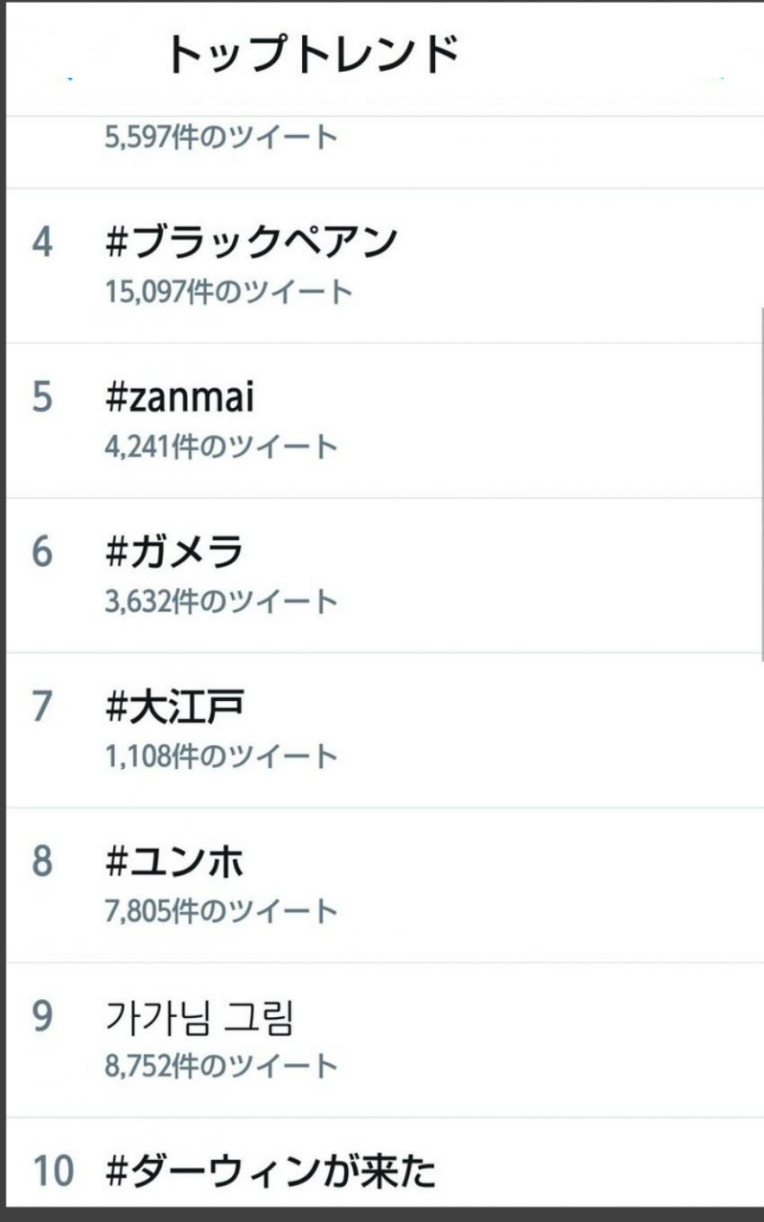Screen dimensions: 764x1222
Task: Open the #ダーウィンが来た trend
Action: click(271, 1171)
